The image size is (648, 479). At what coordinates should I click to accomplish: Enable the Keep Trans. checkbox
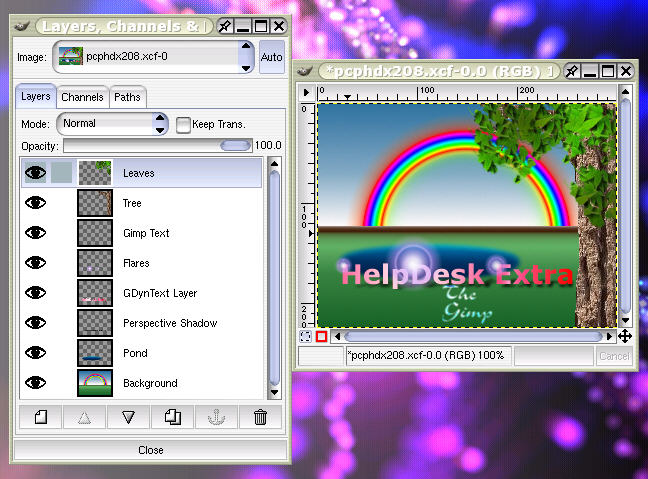(184, 125)
